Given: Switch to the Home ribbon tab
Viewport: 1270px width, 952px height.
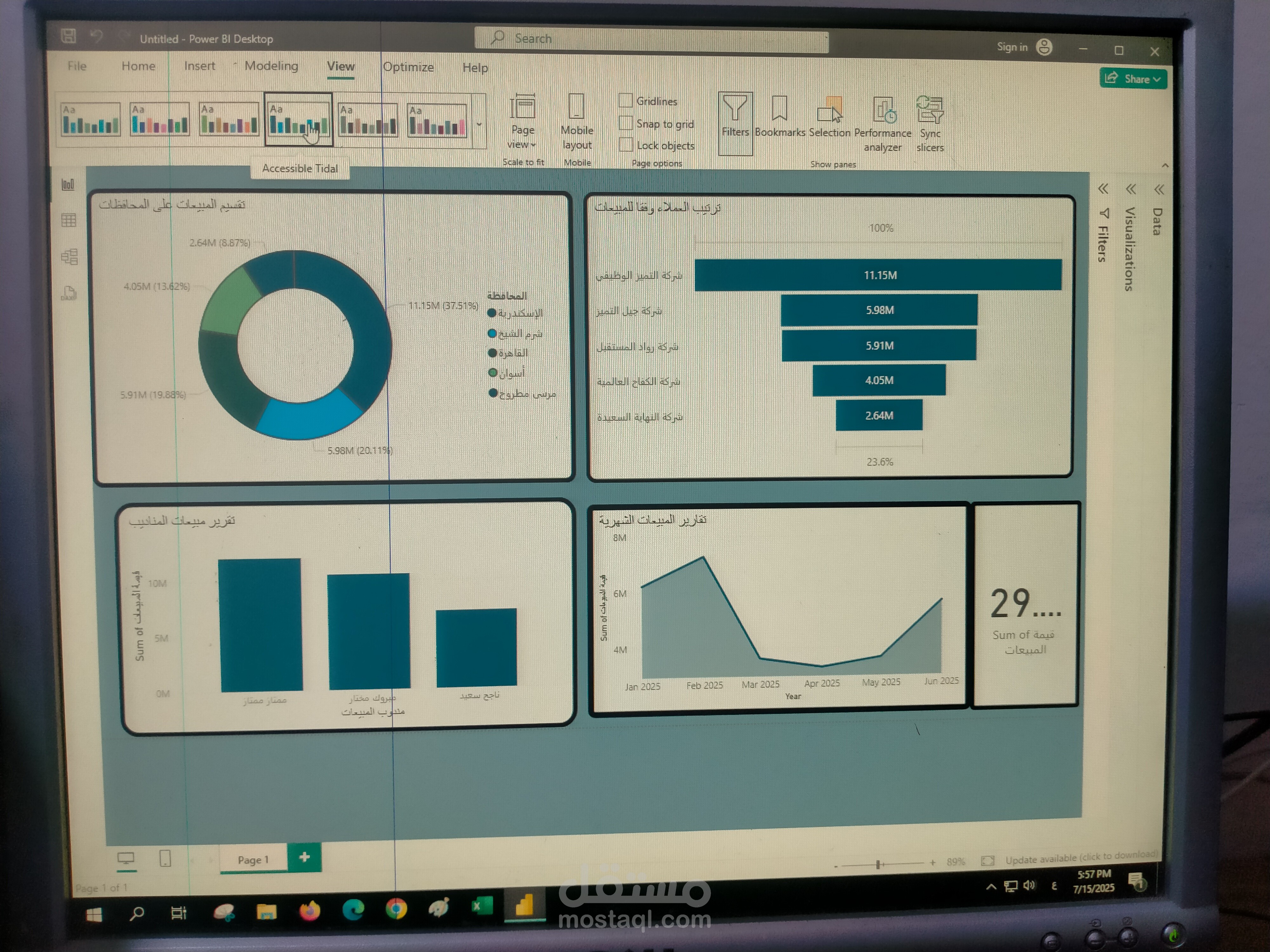Looking at the screenshot, I should point(138,66).
